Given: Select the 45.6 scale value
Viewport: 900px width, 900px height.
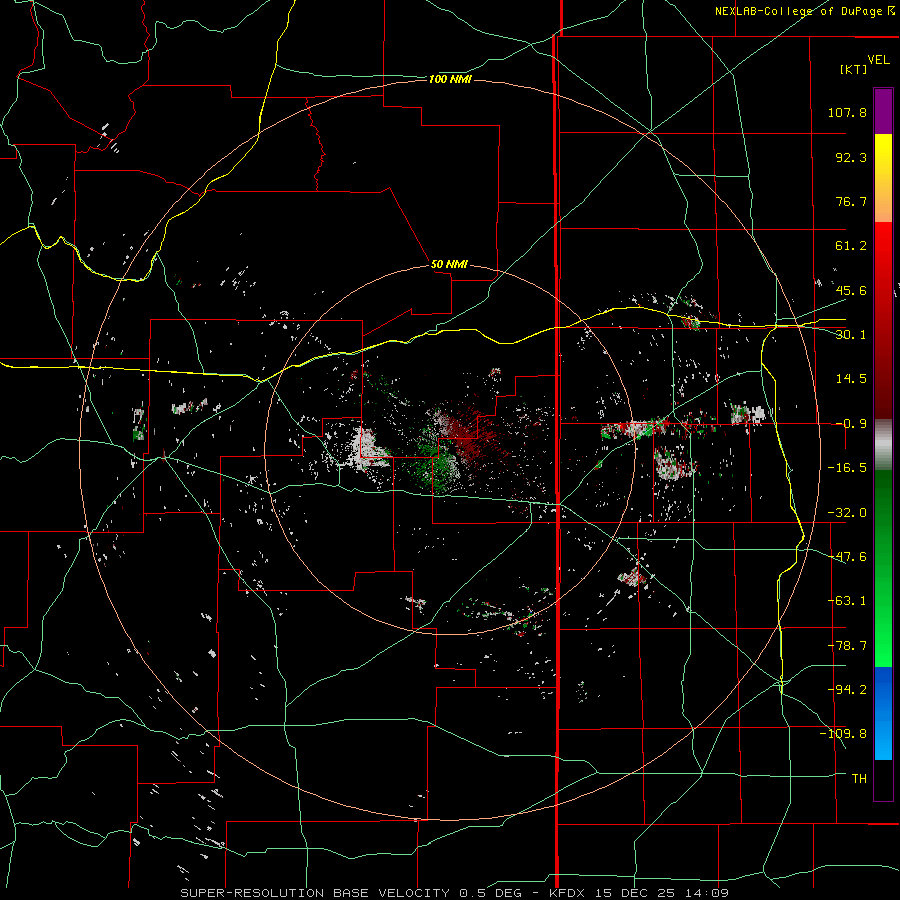Looking at the screenshot, I should click(x=851, y=290).
